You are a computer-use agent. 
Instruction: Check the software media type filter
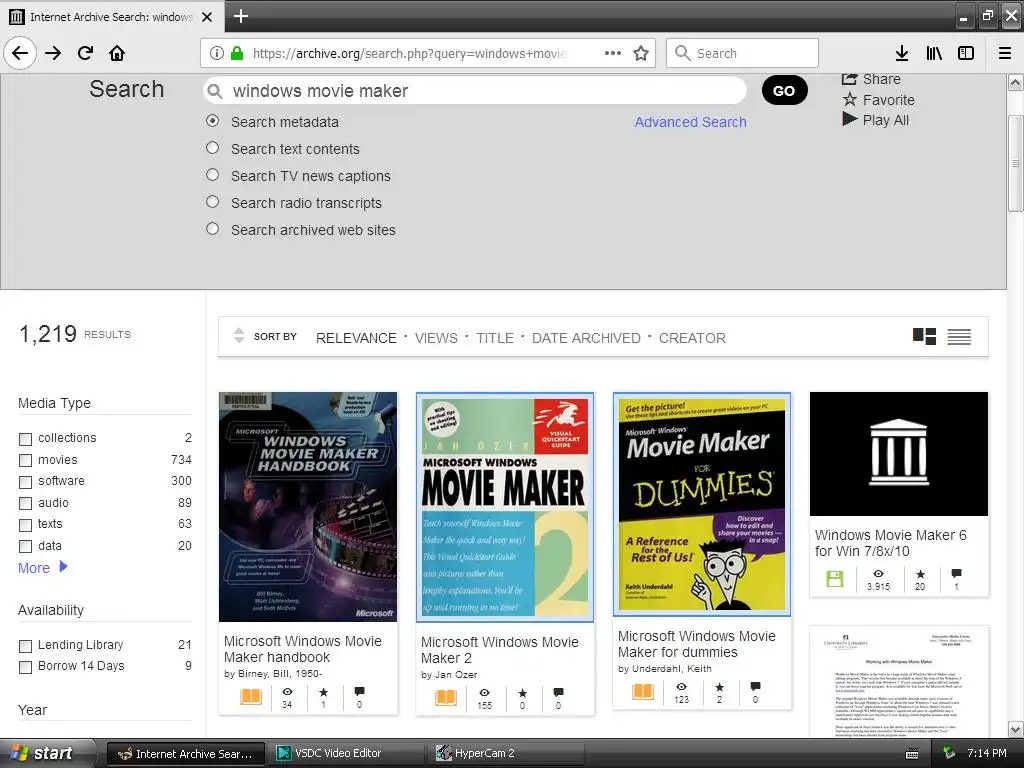point(25,482)
